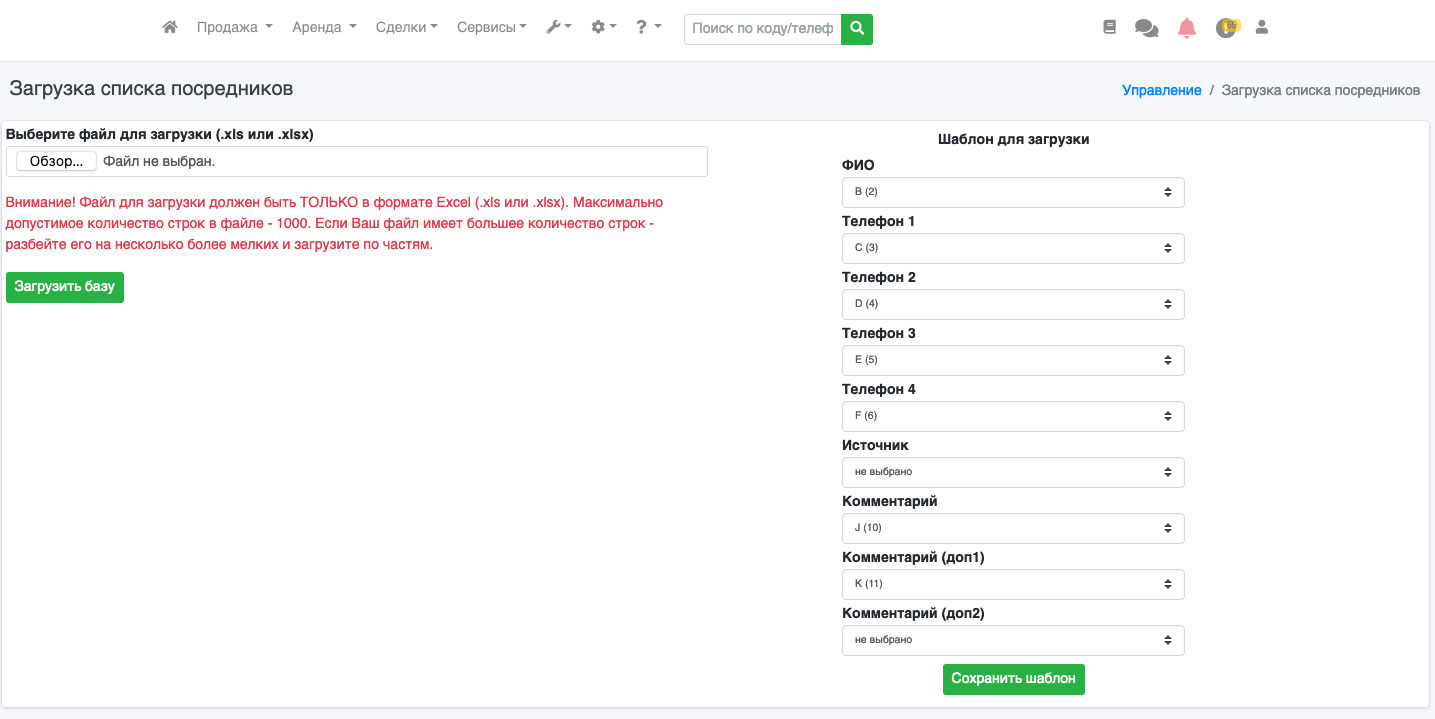Focus the code/phone search field

coord(762,29)
